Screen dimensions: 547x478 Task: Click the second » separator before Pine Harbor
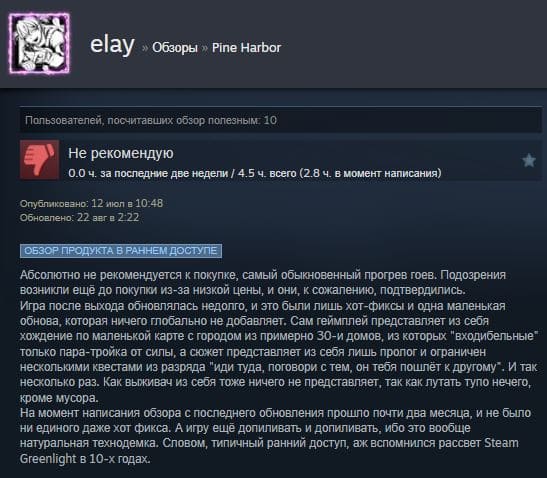205,48
